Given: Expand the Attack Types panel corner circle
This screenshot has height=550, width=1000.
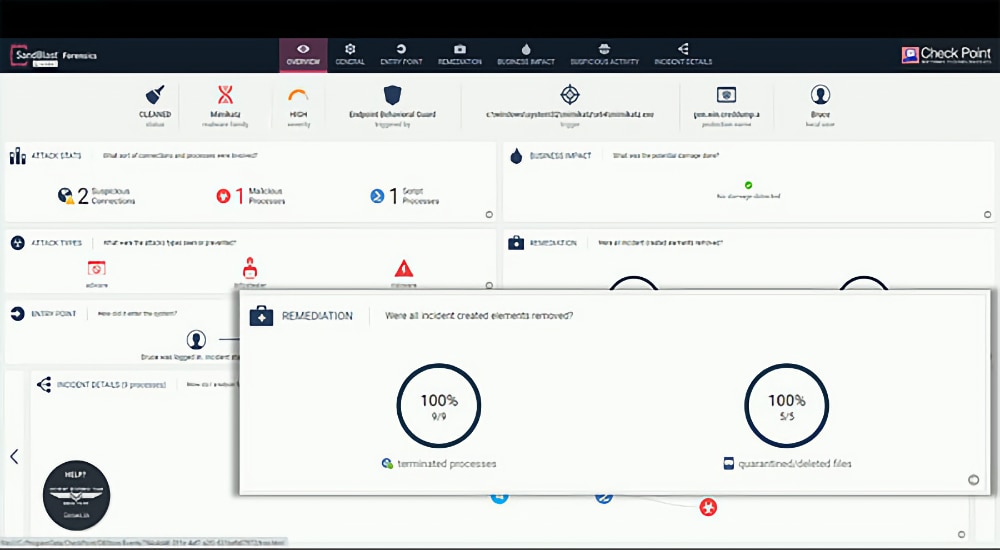Looking at the screenshot, I should point(489,286).
